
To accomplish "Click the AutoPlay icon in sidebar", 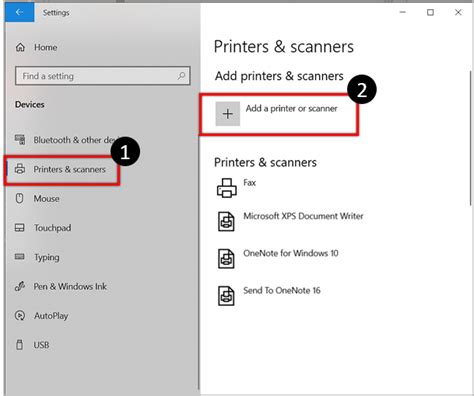I will 20,315.
